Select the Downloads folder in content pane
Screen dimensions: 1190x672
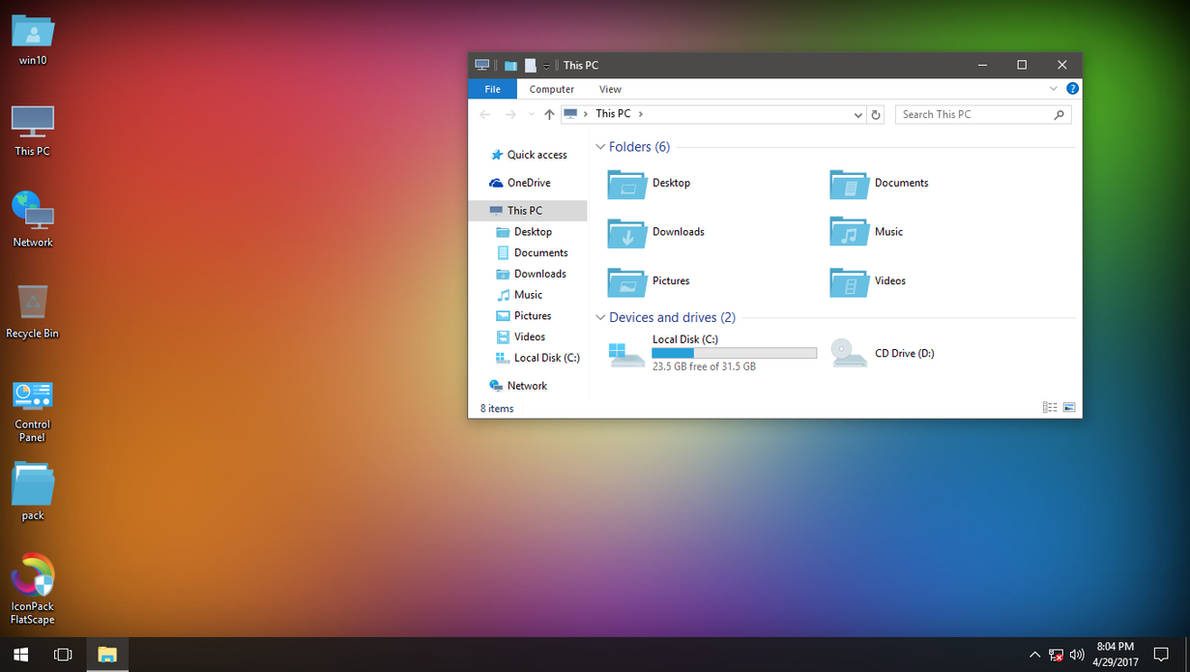[x=656, y=232]
